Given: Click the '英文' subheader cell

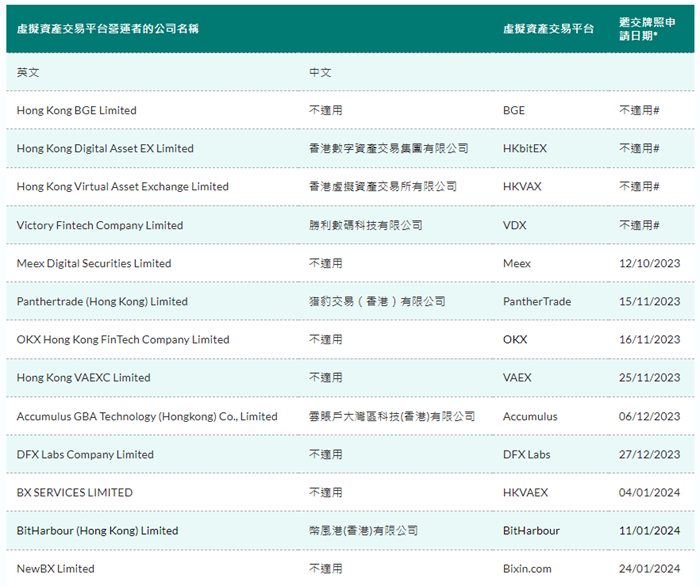Looking at the screenshot, I should [28, 72].
